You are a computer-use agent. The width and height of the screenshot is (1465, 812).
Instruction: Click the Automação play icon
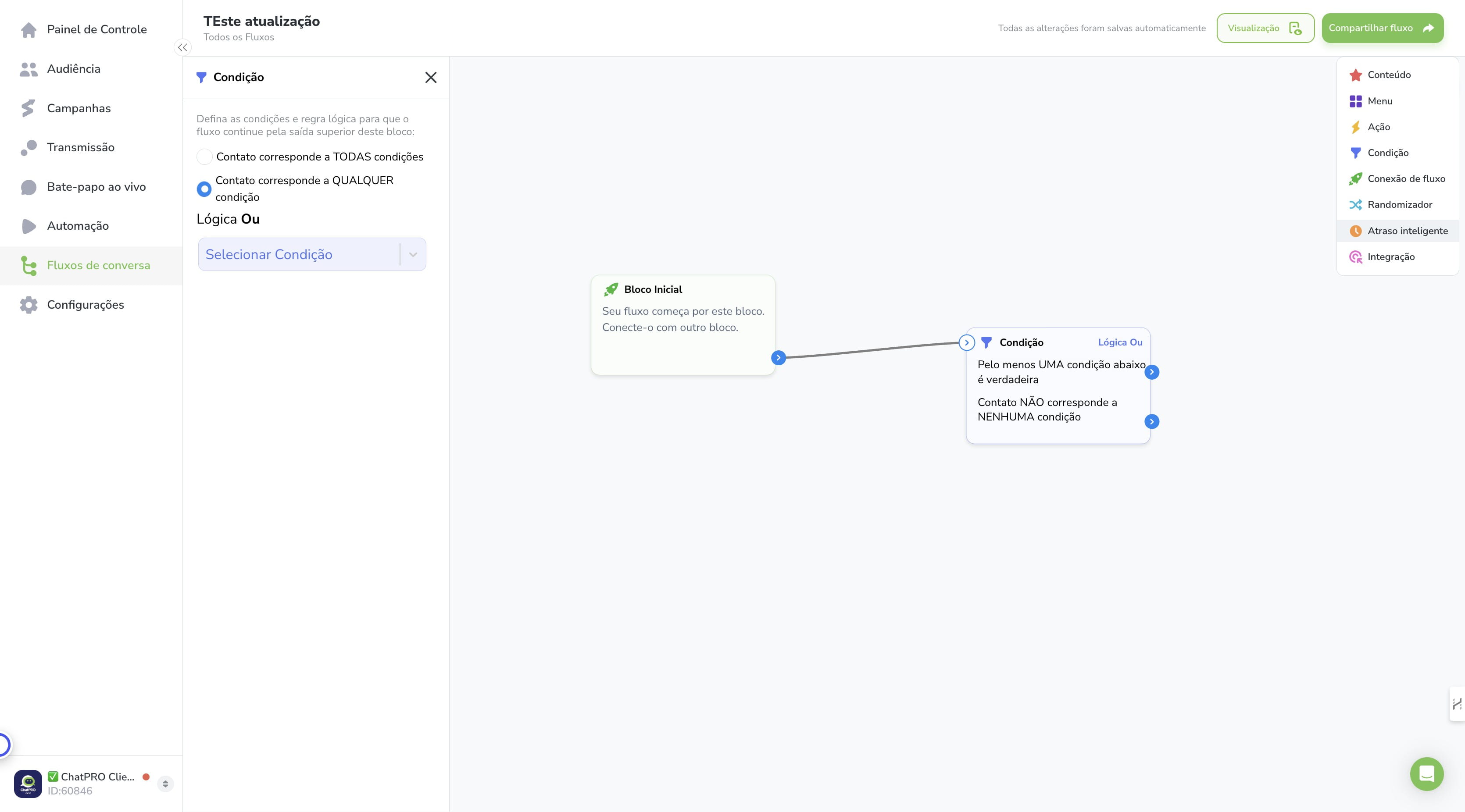(x=29, y=226)
